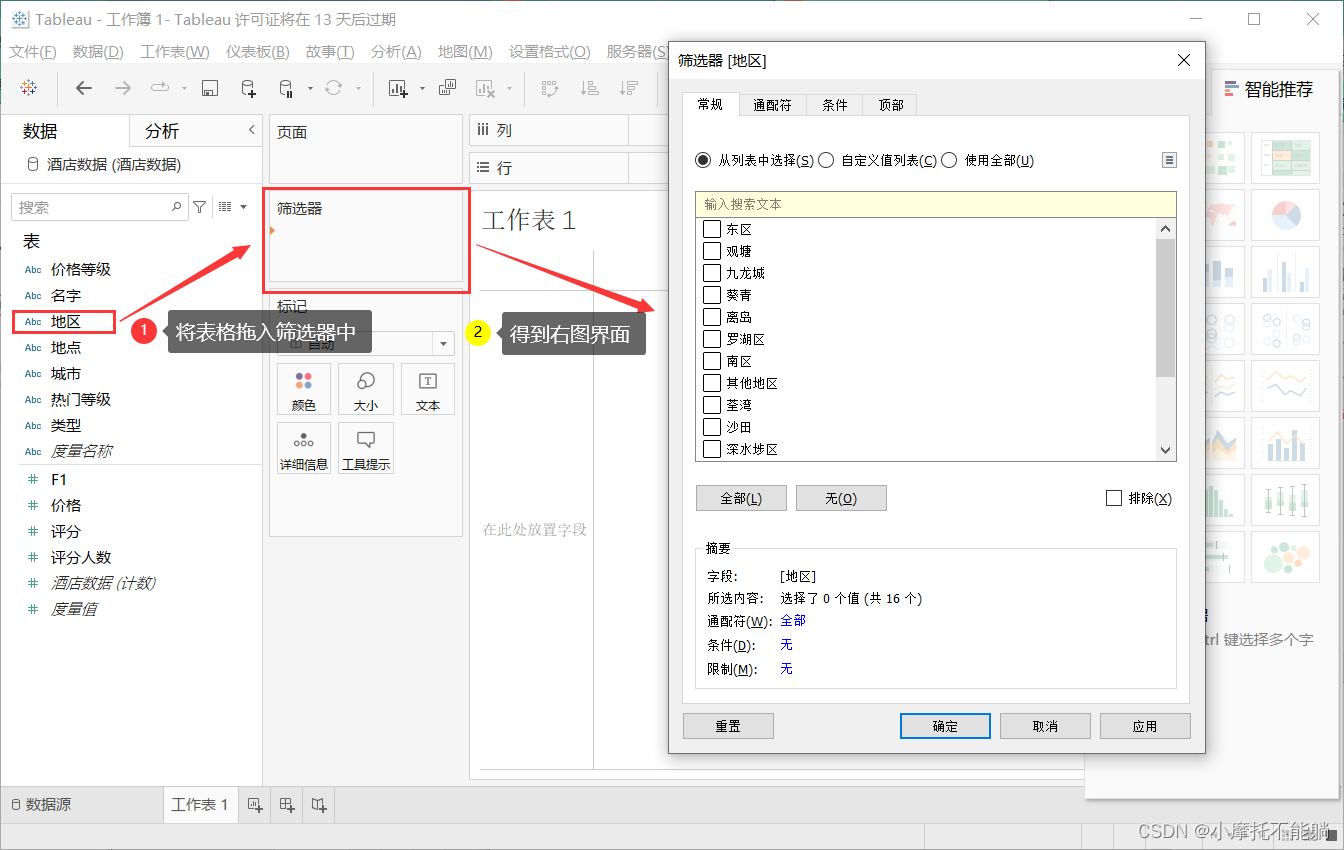Click the Tableau start page logo icon
Screen dimensions: 1344x850
coord(29,88)
